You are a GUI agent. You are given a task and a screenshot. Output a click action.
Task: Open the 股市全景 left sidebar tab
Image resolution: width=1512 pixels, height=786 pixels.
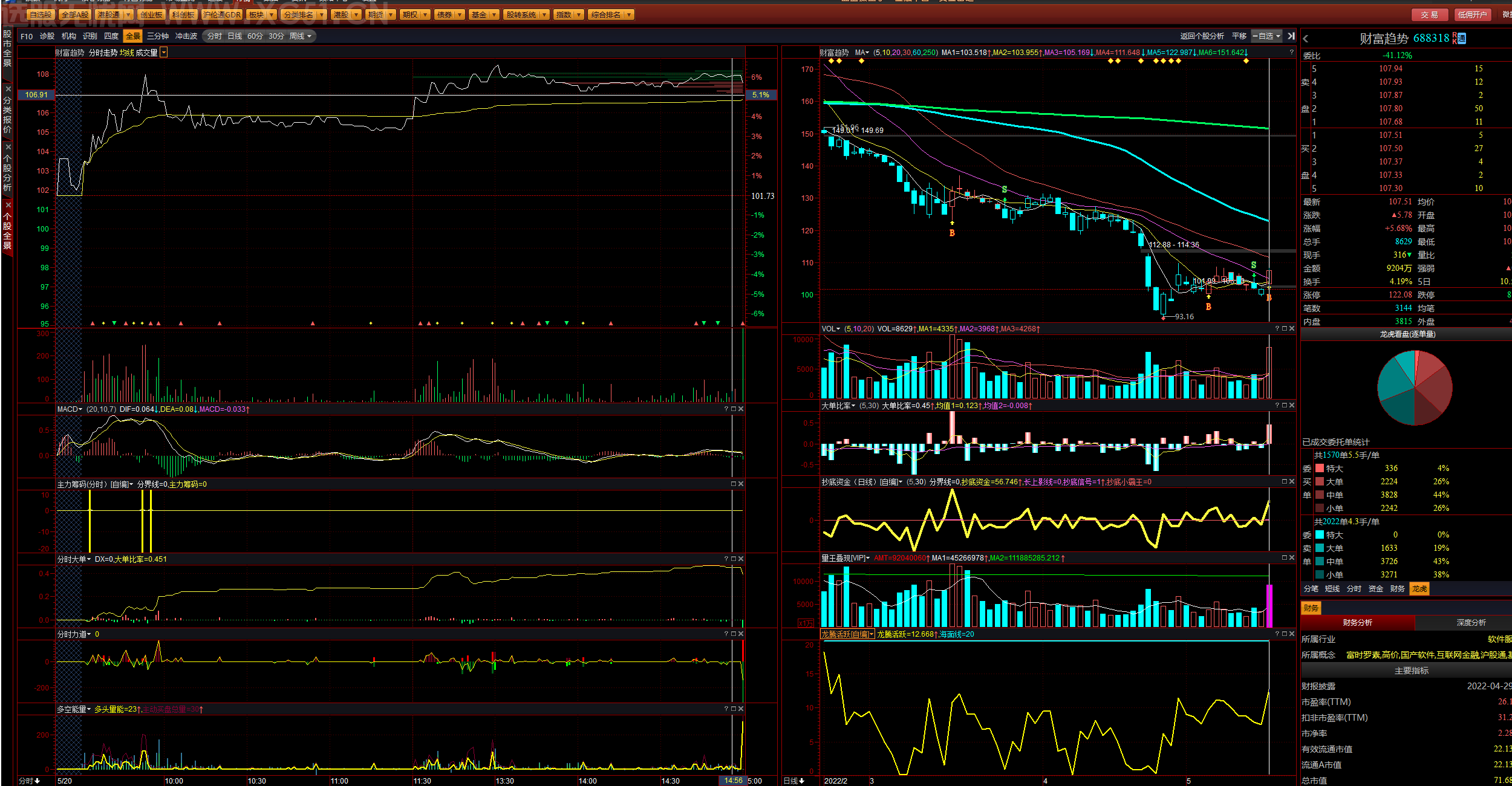(7, 48)
